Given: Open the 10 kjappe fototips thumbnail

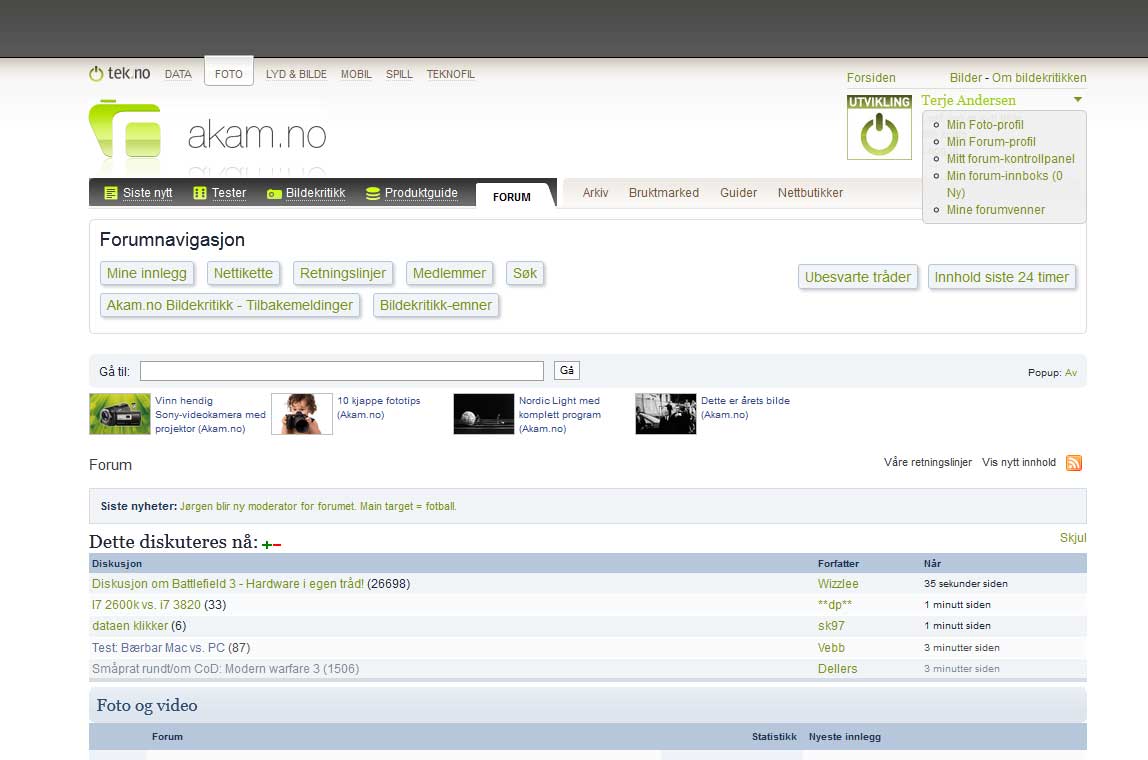Looking at the screenshot, I should point(302,414).
